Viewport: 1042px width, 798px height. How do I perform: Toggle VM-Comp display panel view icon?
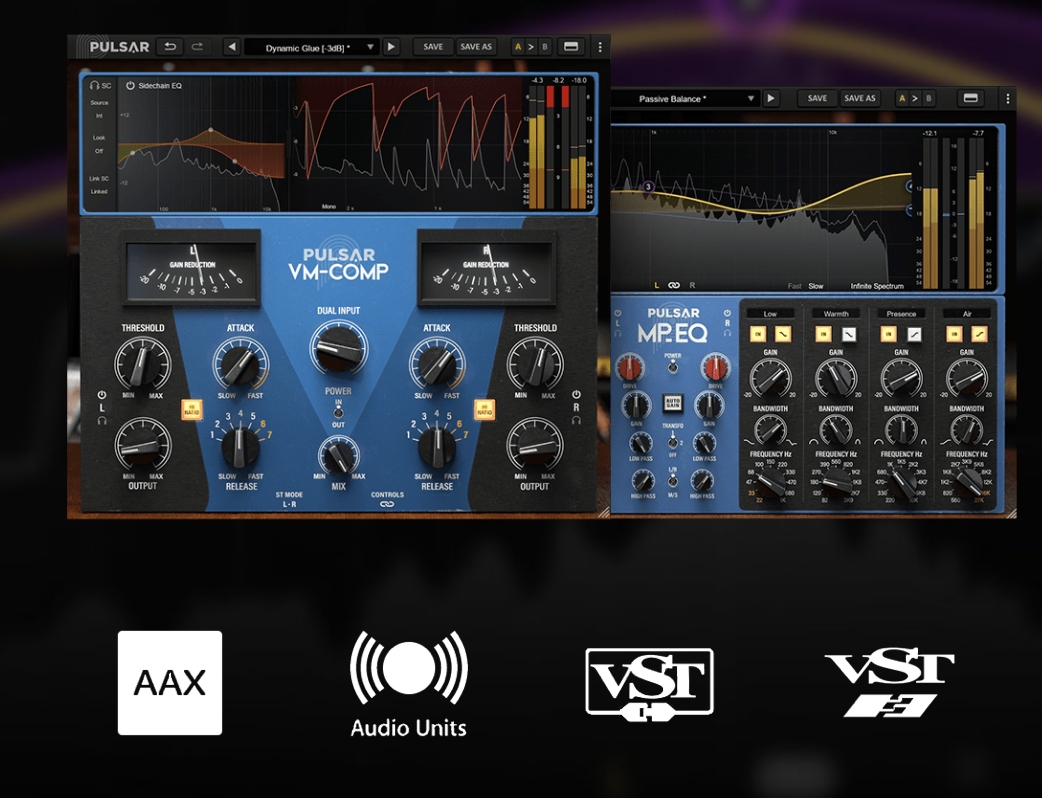pos(571,47)
